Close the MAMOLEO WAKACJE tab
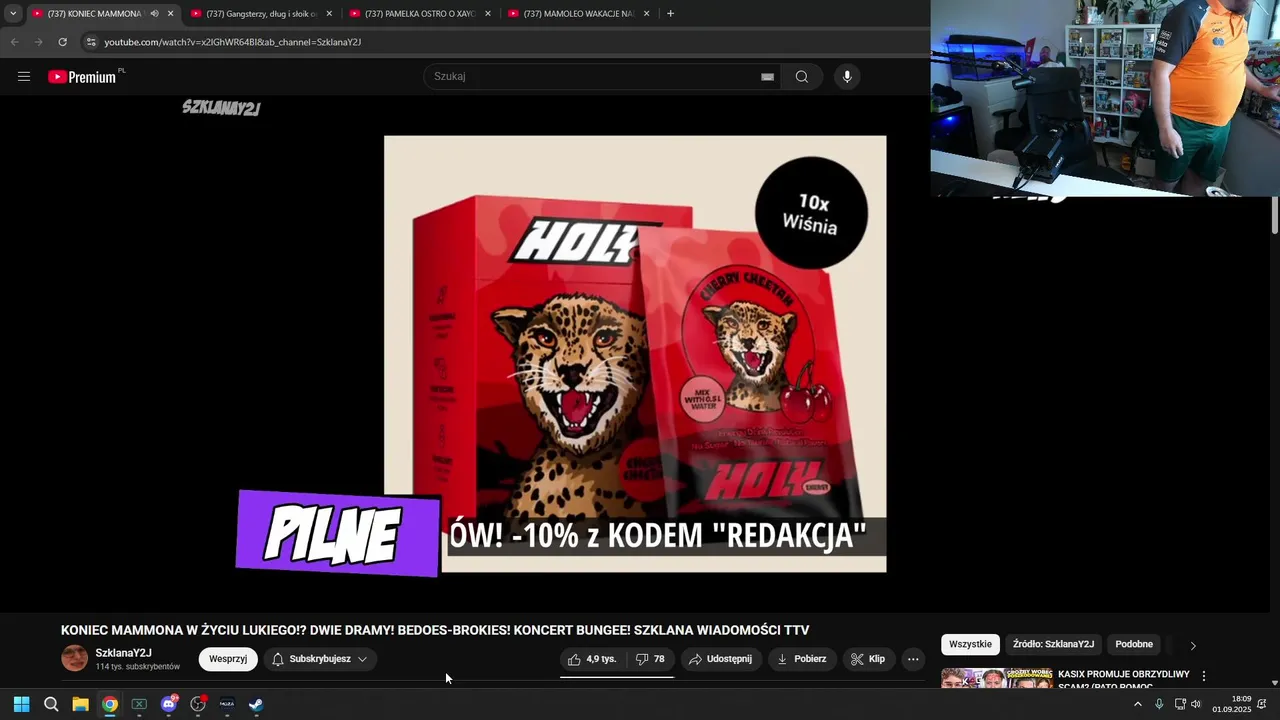The height and width of the screenshot is (720, 1280). 646,13
